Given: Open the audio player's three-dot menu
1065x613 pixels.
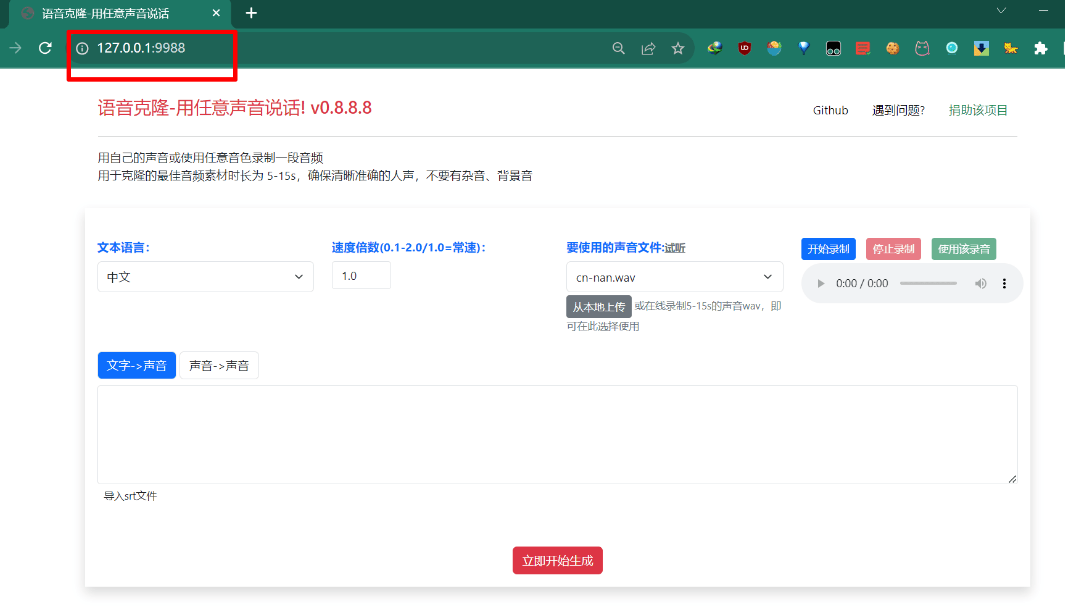Looking at the screenshot, I should [x=1004, y=283].
